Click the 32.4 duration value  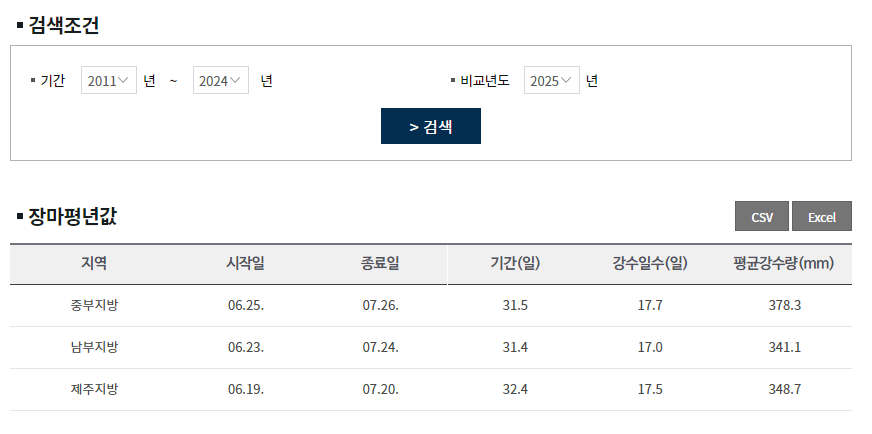515,389
